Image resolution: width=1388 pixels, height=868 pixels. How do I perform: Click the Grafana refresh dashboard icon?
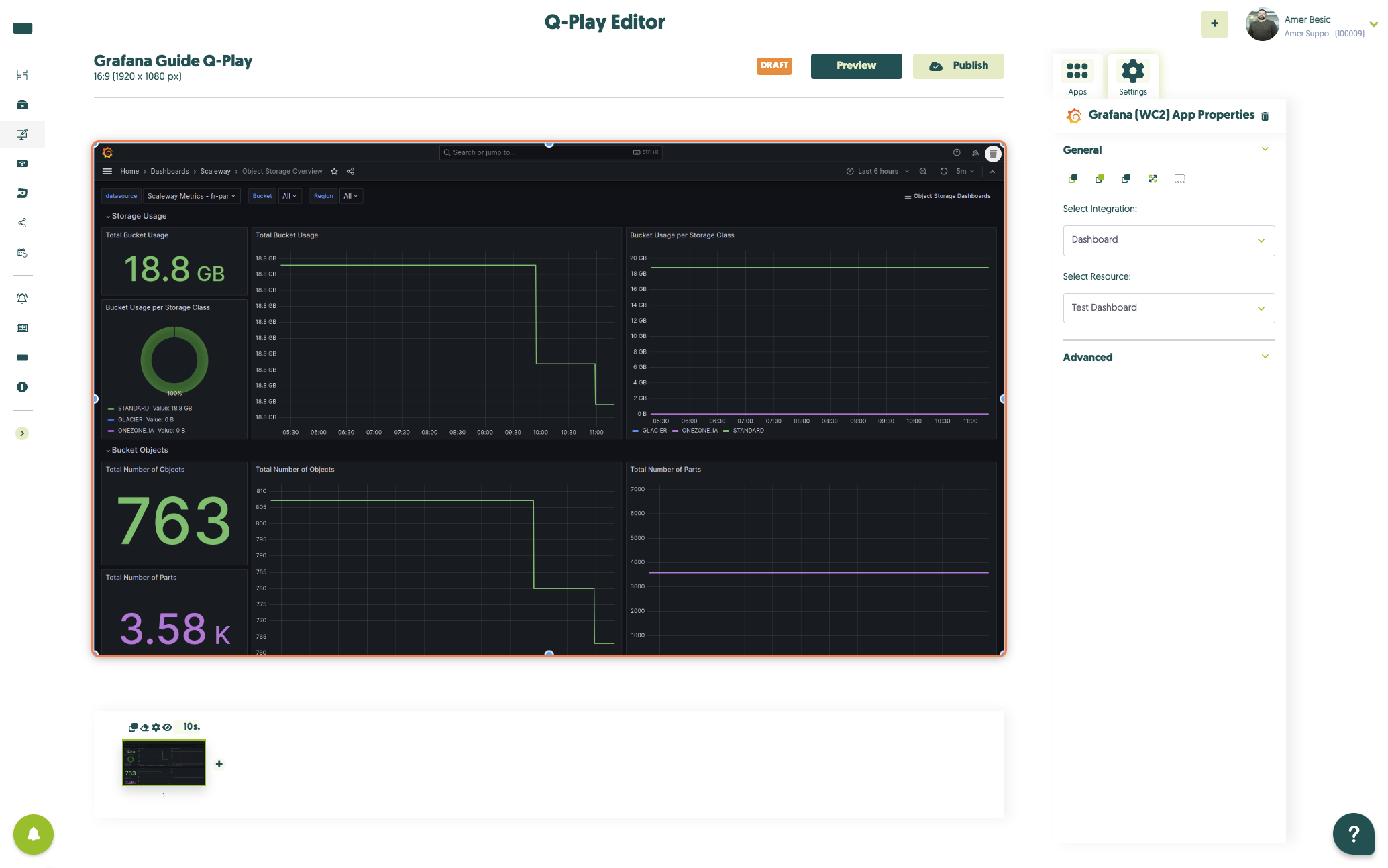point(944,172)
